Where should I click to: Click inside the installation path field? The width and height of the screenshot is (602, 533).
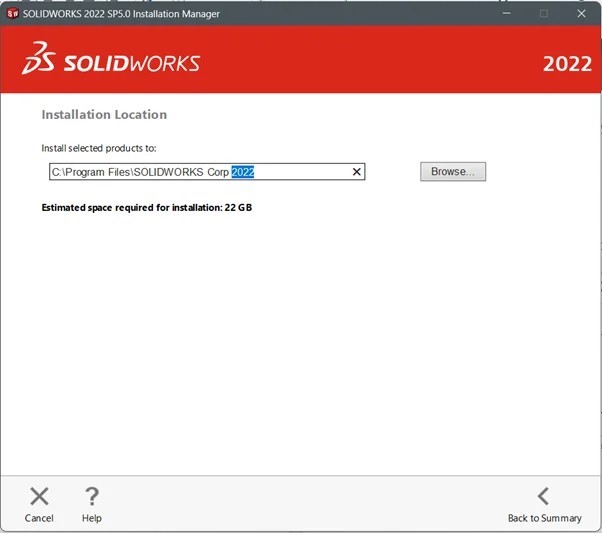click(x=207, y=172)
